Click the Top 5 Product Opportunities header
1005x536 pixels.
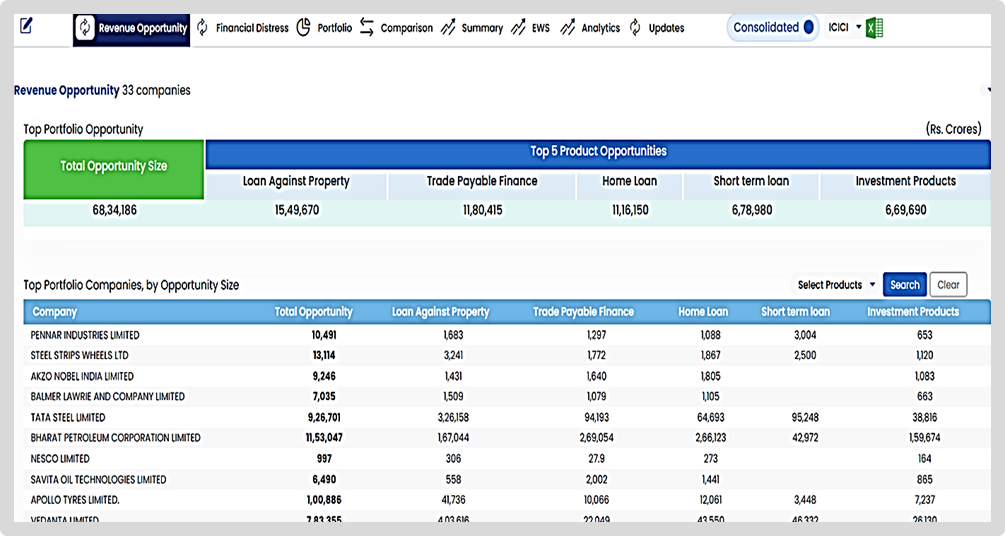click(x=598, y=154)
